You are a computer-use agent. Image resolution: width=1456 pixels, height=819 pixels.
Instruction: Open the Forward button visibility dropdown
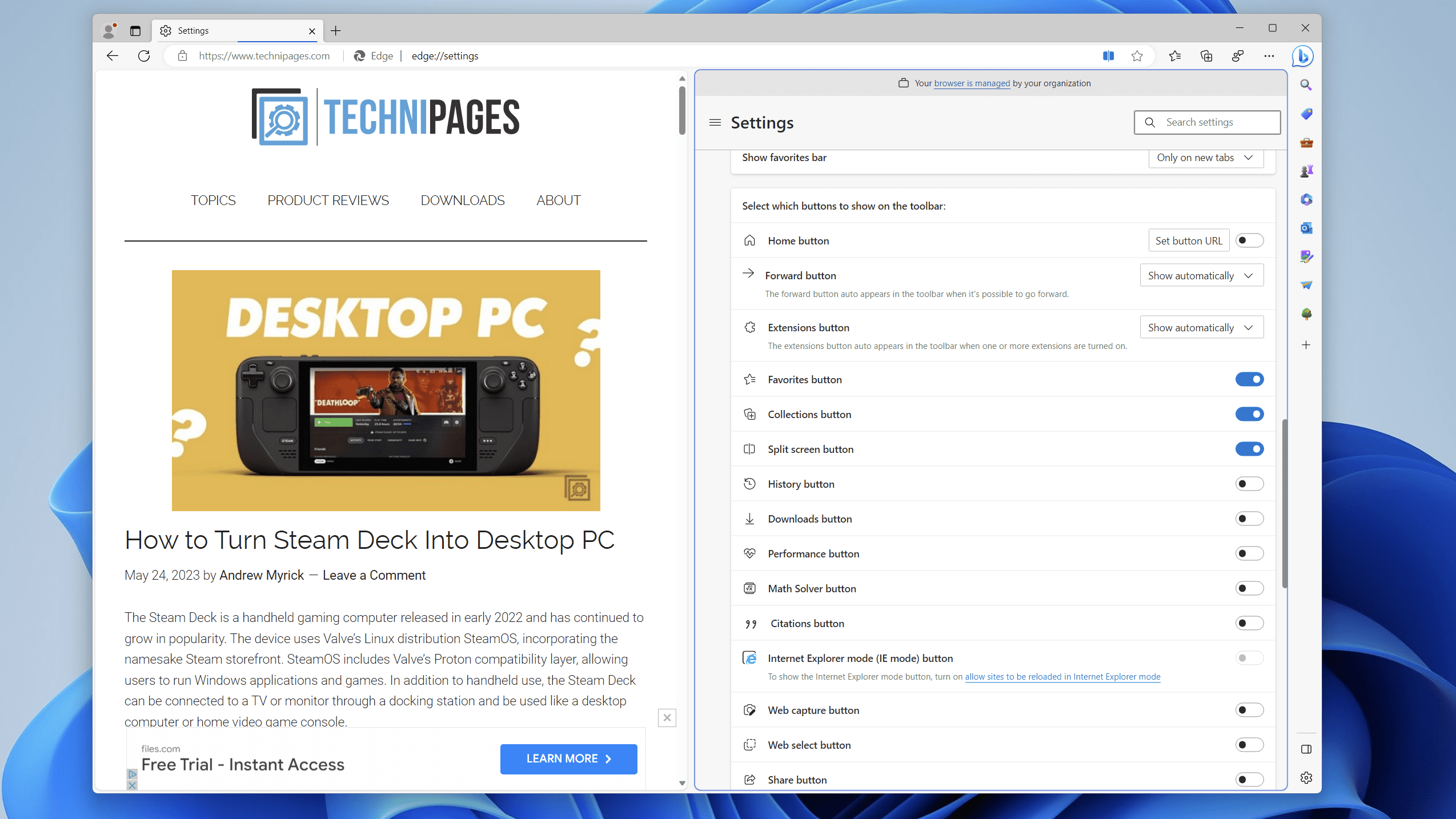point(1201,275)
